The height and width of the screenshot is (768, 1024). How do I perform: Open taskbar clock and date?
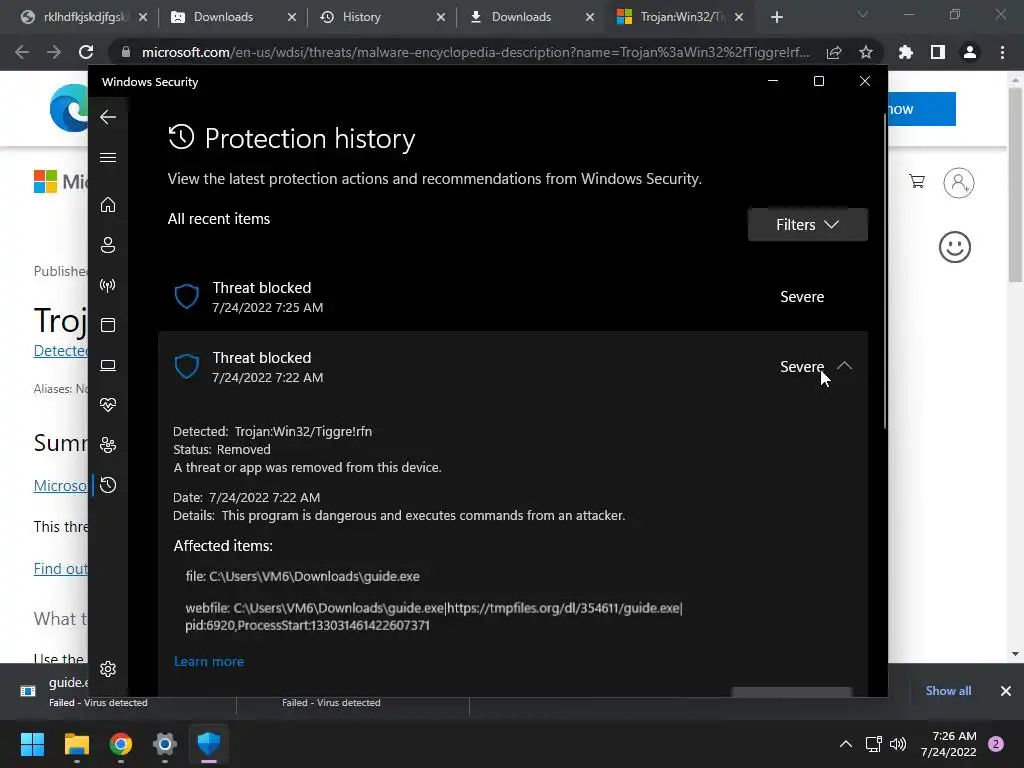(948, 744)
